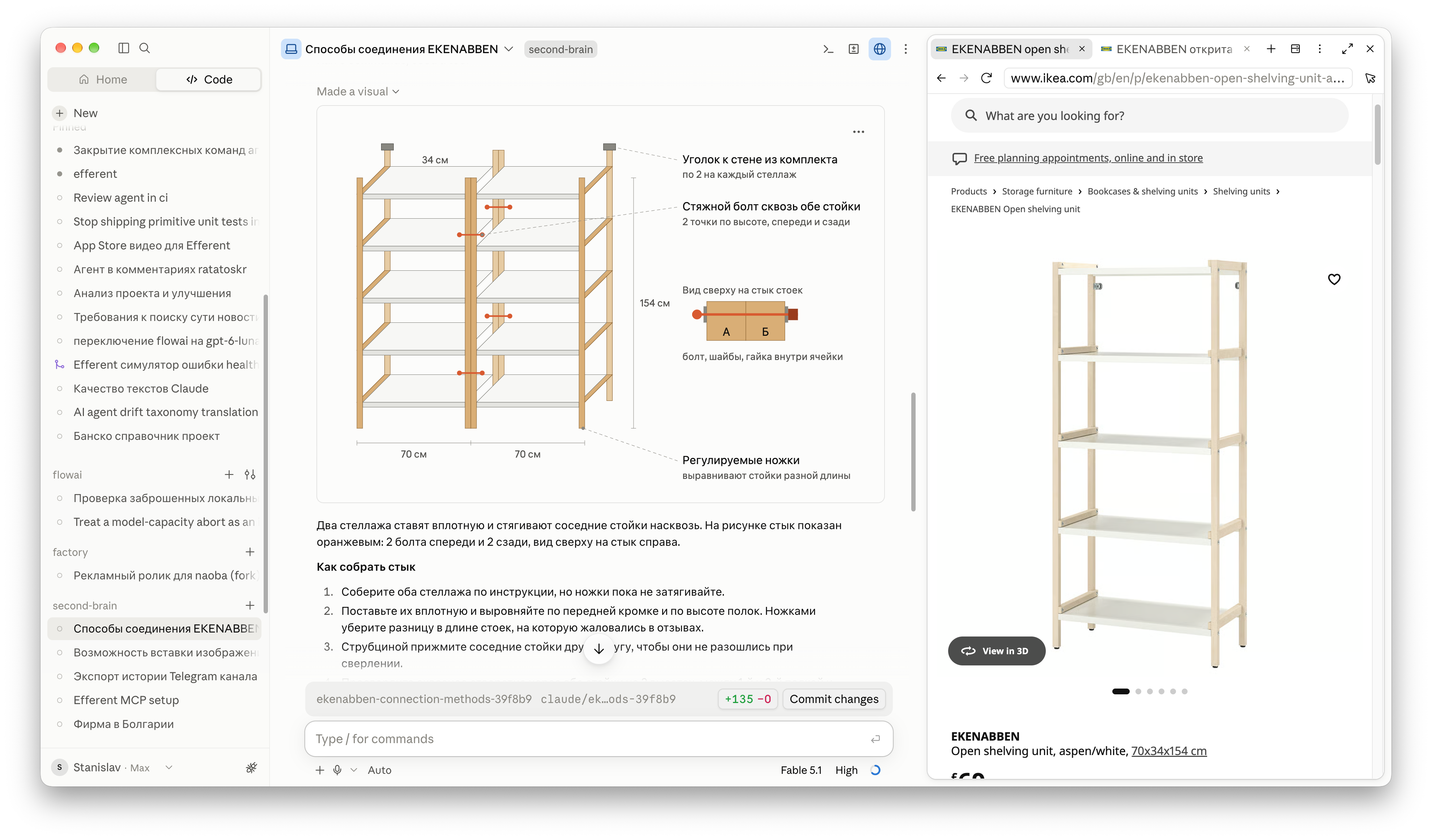Open the 70x34x154 cm size link
Image resolution: width=1432 pixels, height=840 pixels.
click(x=1168, y=751)
